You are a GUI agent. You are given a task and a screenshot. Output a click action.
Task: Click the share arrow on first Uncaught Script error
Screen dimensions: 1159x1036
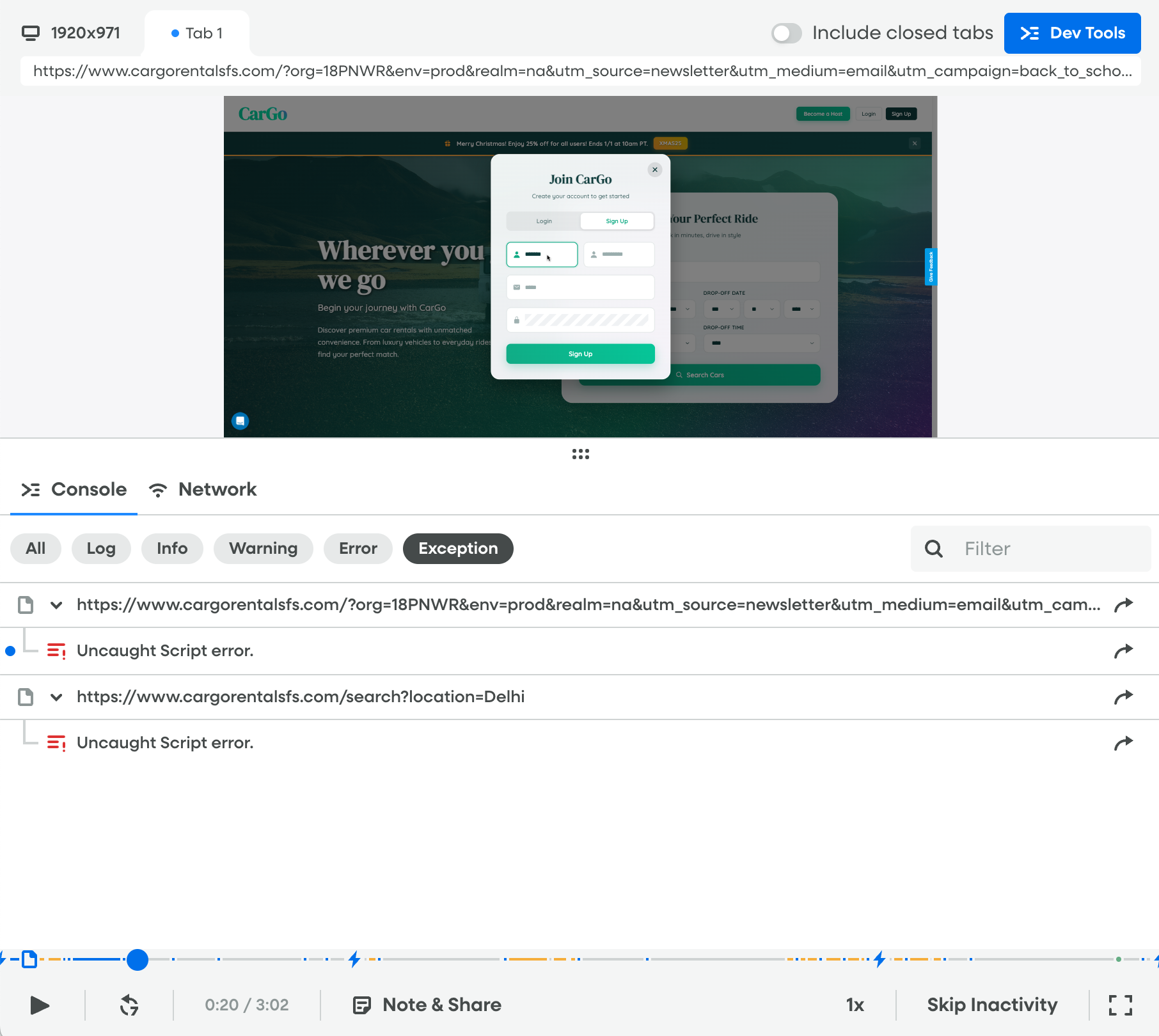click(1123, 651)
